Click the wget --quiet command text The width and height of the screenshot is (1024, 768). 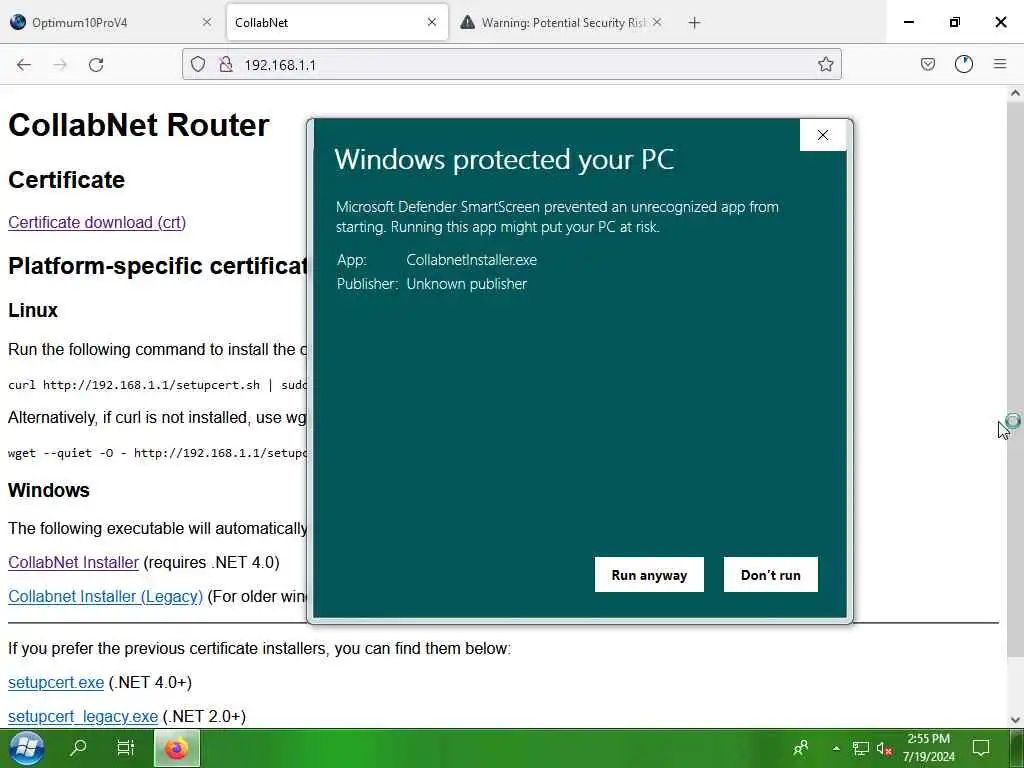pyautogui.click(x=157, y=453)
